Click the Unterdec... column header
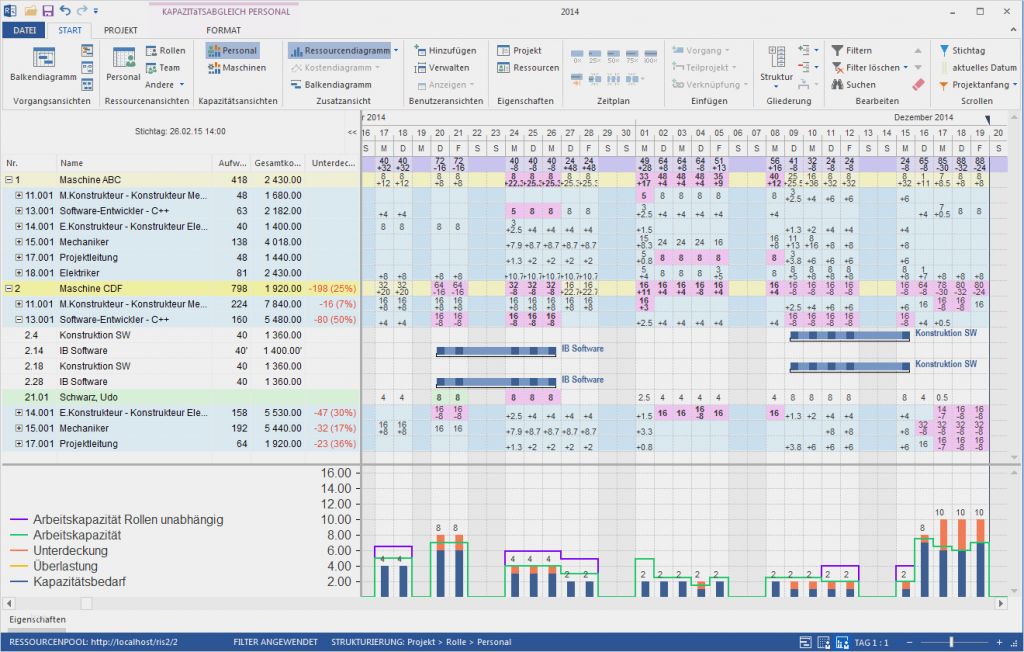This screenshot has width=1024, height=652. (x=332, y=163)
